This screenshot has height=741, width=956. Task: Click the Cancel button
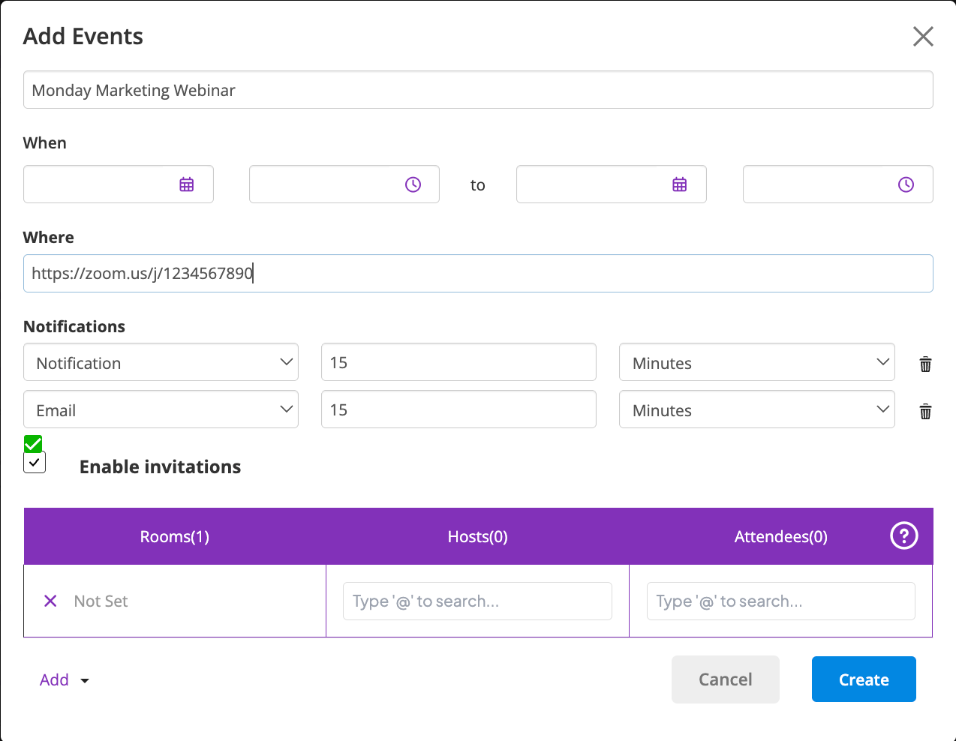(725, 679)
